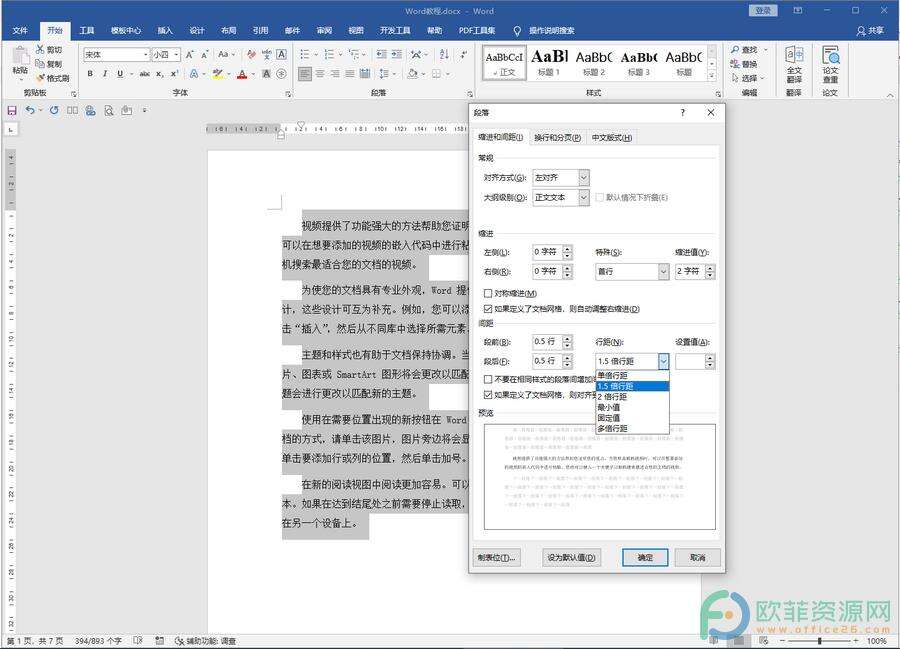Click the decrease indent icon
The image size is (900, 649).
click(x=381, y=55)
